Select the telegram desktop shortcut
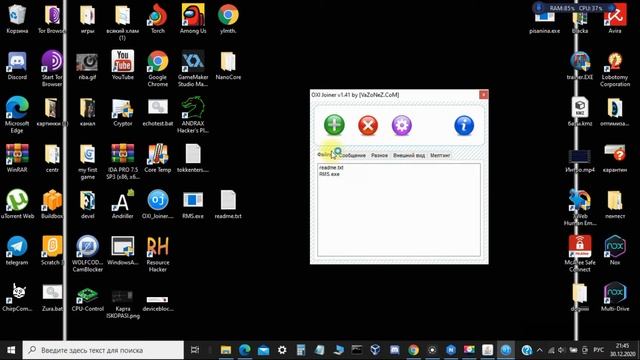This screenshot has width=640, height=360. pyautogui.click(x=17, y=251)
